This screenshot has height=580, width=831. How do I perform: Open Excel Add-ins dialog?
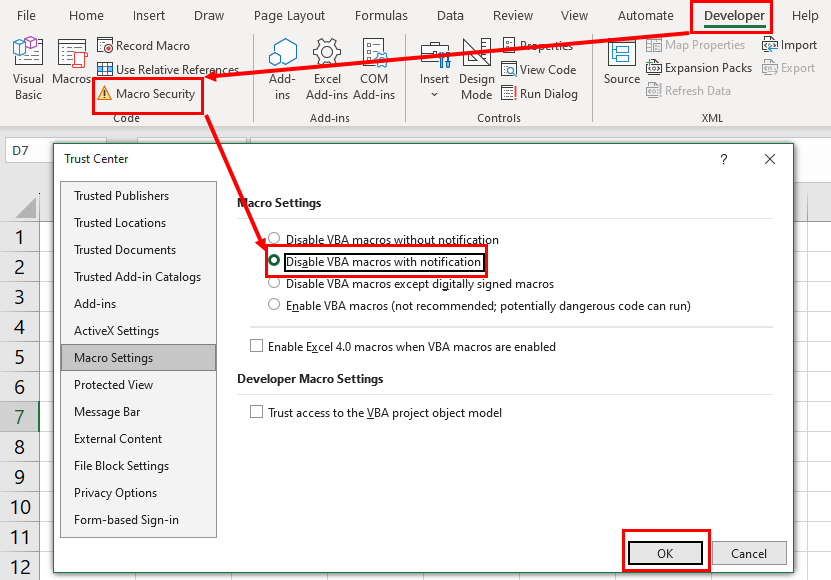tap(327, 69)
